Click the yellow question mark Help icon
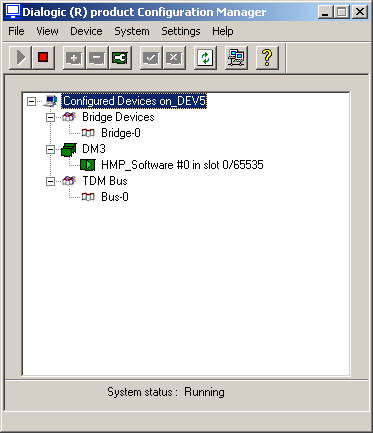 [267, 58]
